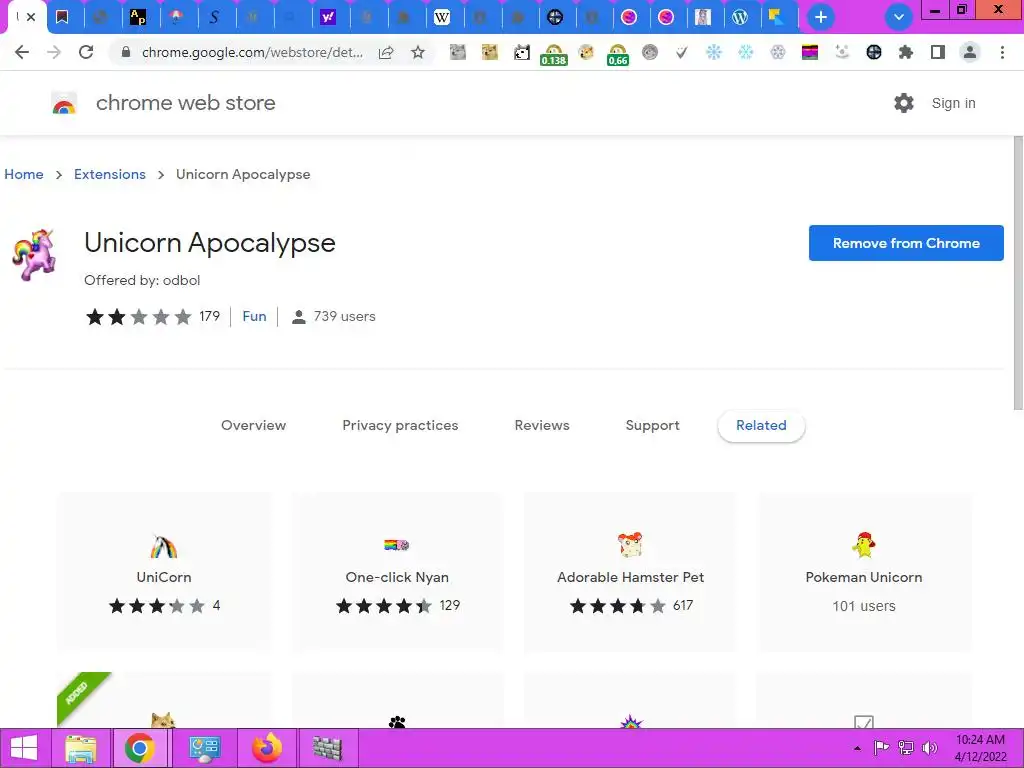
Task: Click the address bar URL field
Action: [252, 52]
